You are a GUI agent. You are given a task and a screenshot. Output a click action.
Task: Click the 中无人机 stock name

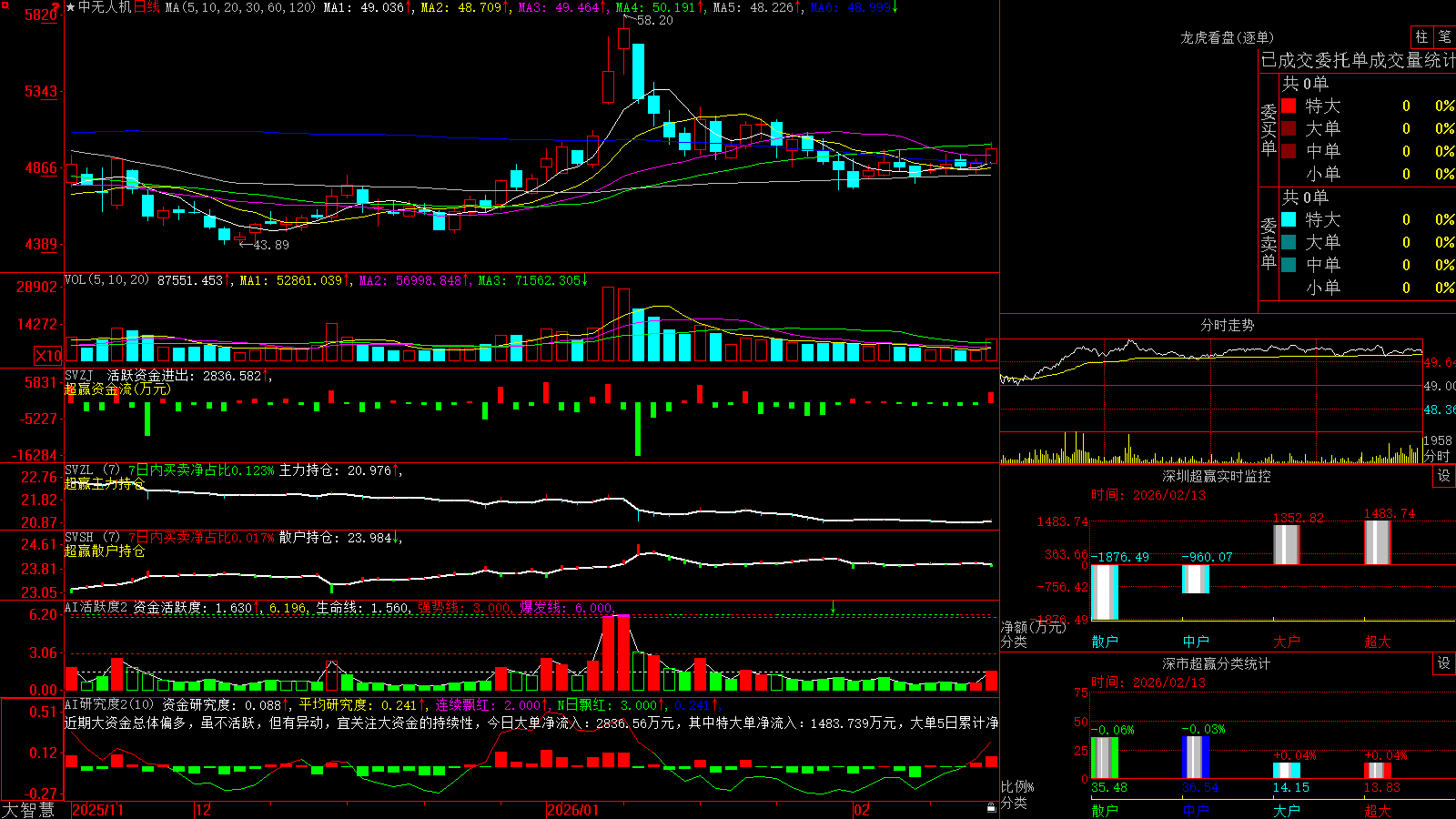105,7
